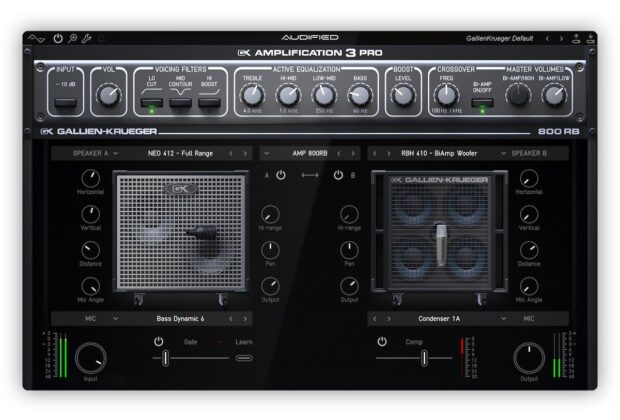The height and width of the screenshot is (420, 620).
Task: Open the GallienKrueger Default preset menu
Action: (500, 38)
